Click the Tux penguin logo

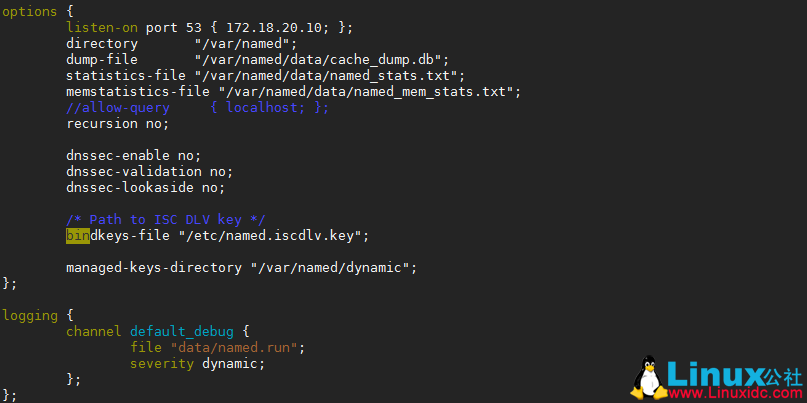(652, 379)
